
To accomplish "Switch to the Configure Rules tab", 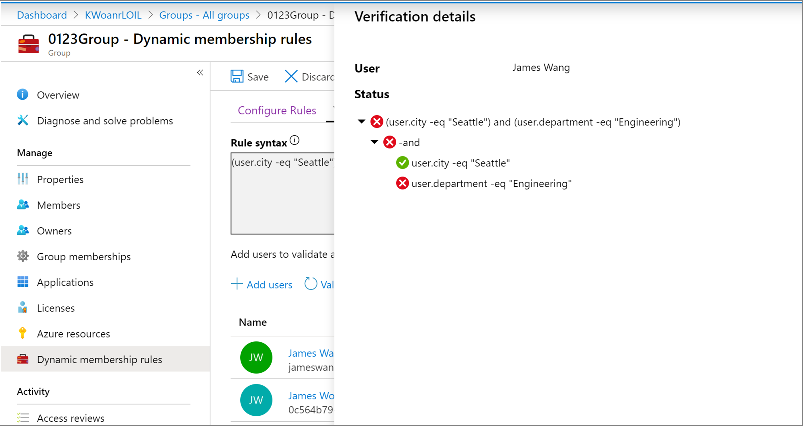I will pos(276,110).
